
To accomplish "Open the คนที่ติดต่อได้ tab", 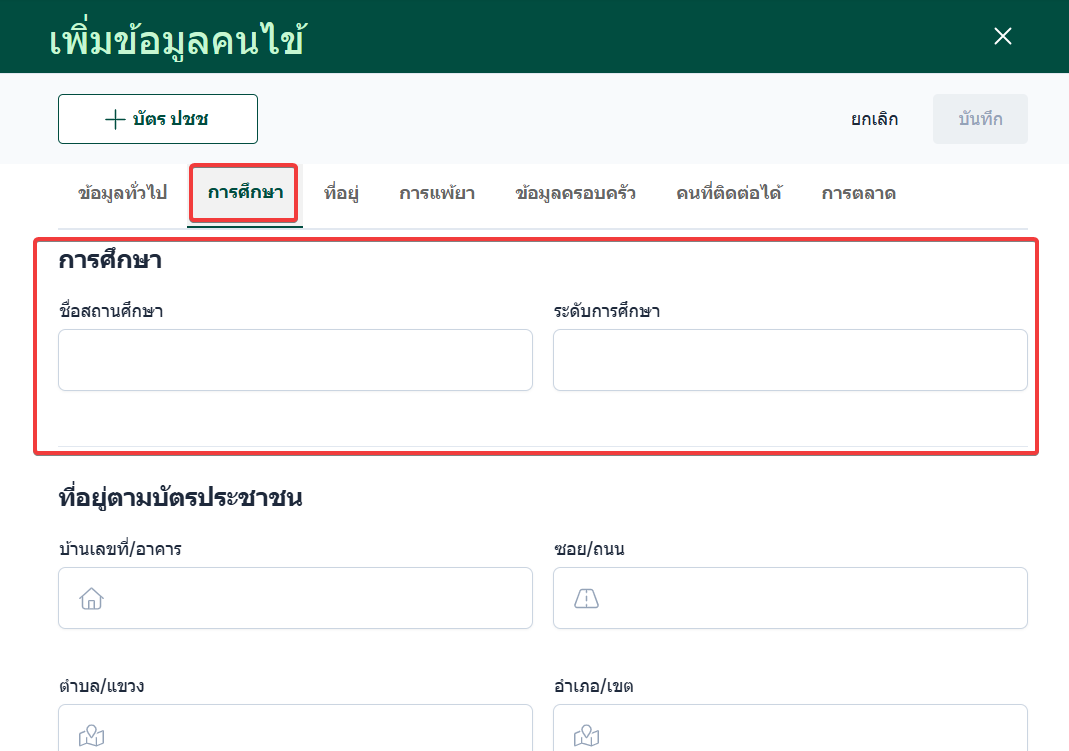I will click(x=729, y=193).
